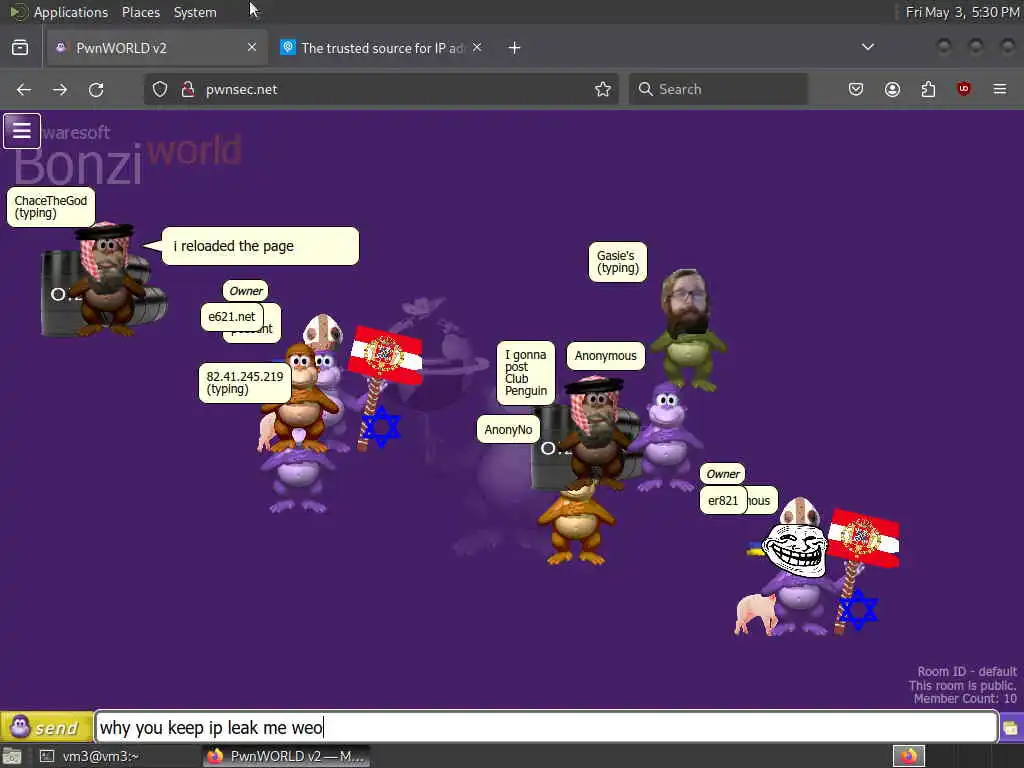Image resolution: width=1024 pixels, height=768 pixels.
Task: Click the e621.net name tag
Action: [x=232, y=317]
